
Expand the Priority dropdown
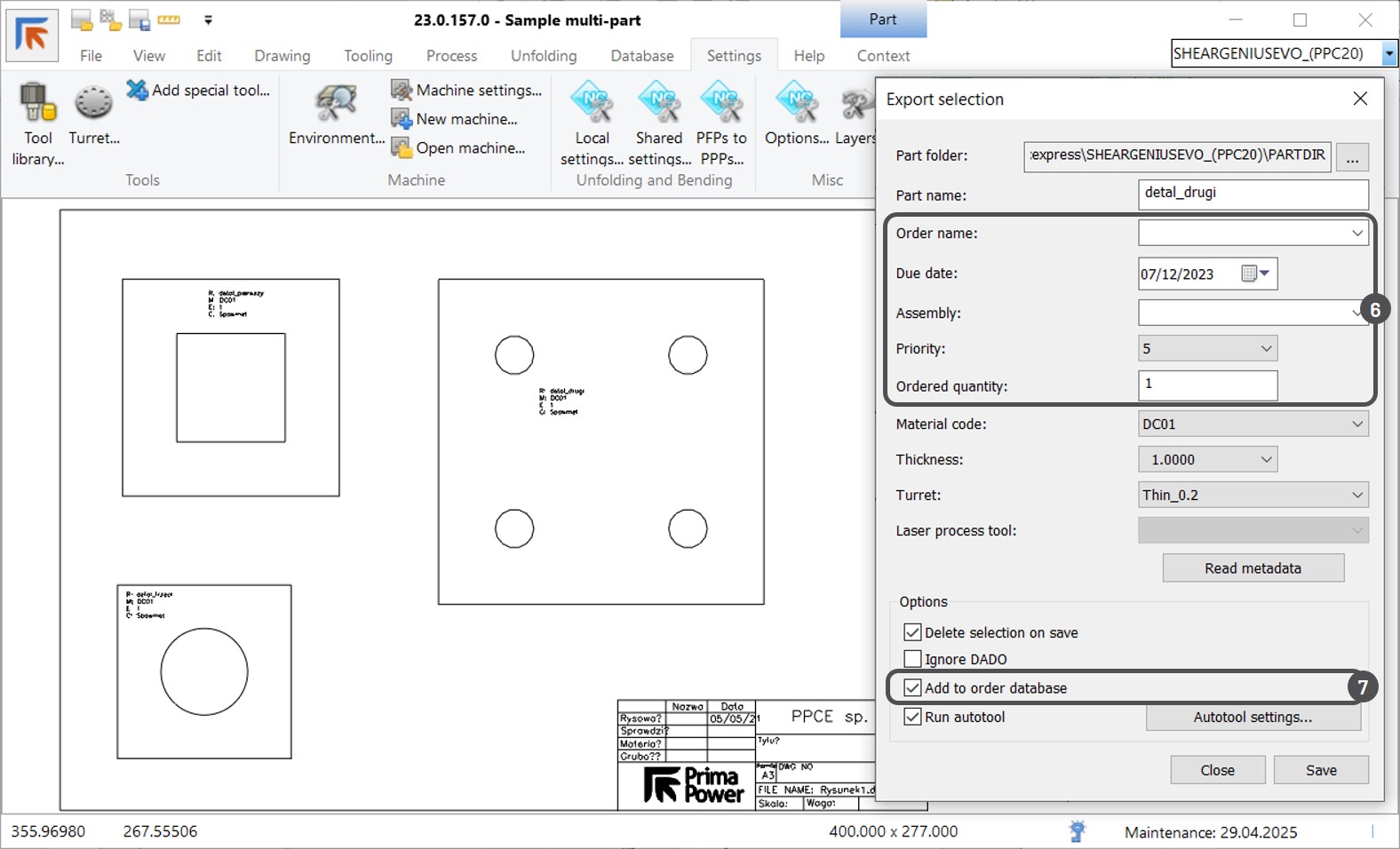point(1266,349)
